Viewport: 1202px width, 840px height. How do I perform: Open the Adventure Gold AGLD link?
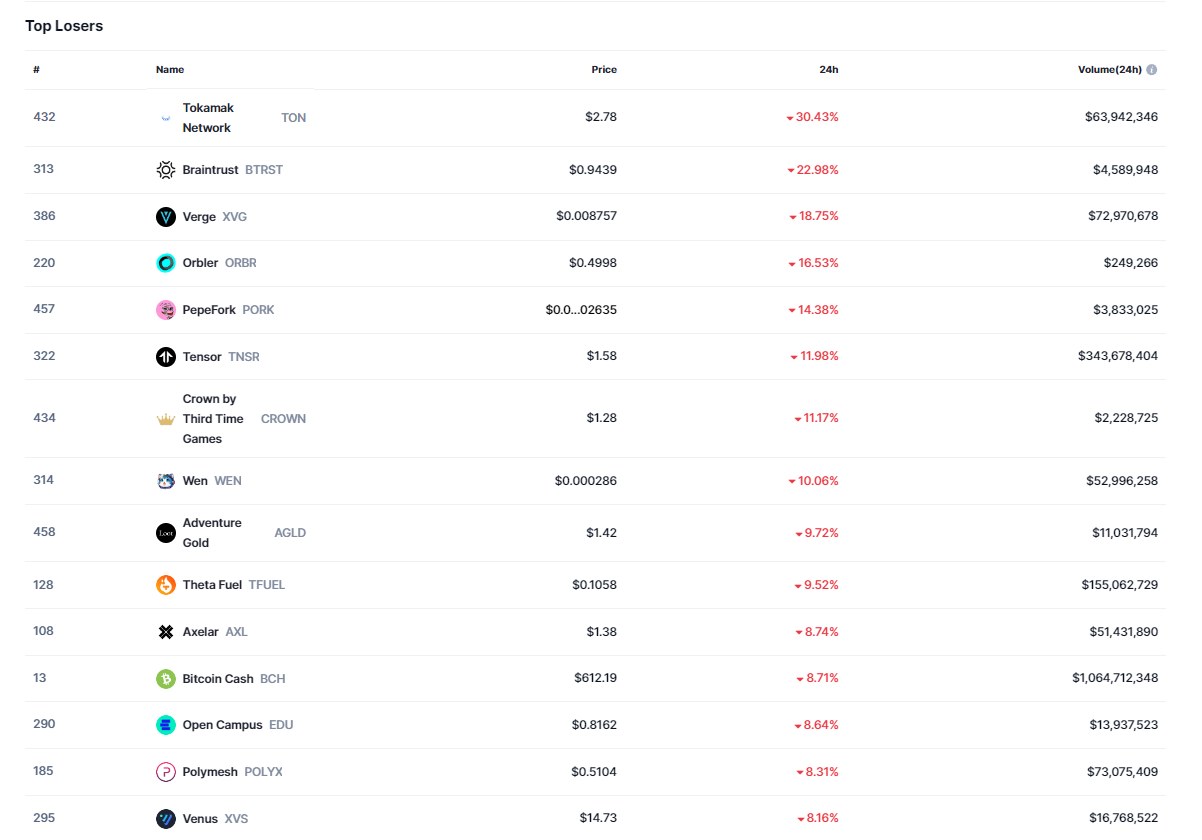coord(212,533)
